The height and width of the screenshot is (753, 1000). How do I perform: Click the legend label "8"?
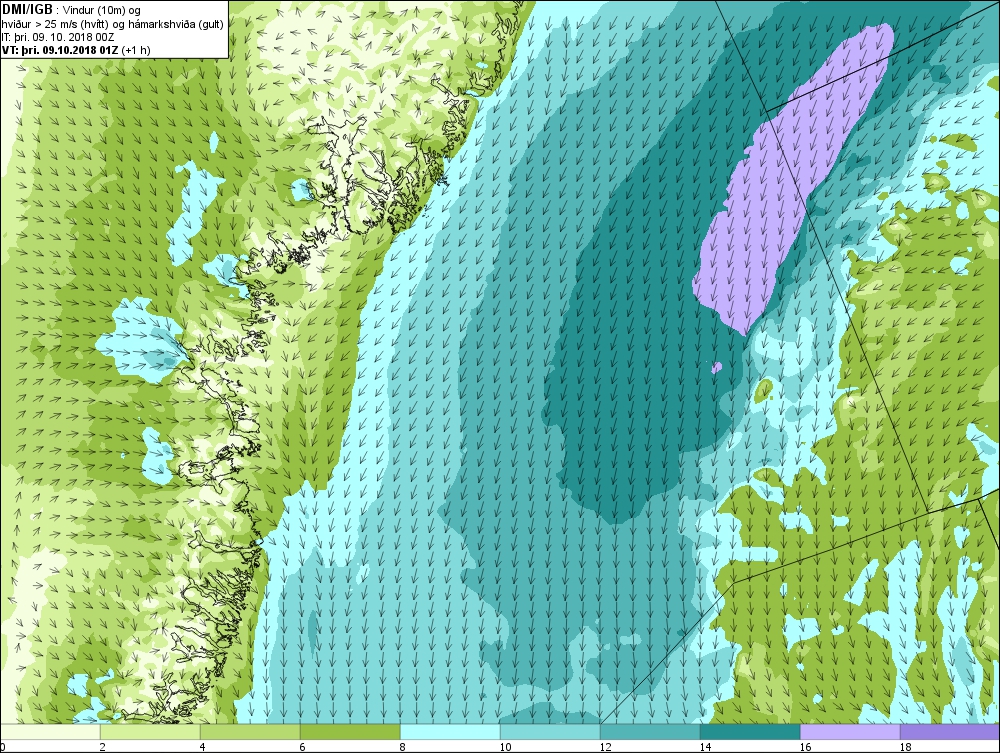[402, 747]
